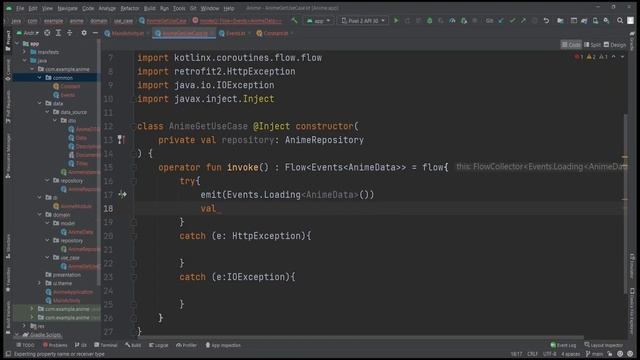Screen dimensions: 640x360
Task: Open project panel settings gear
Action: [84, 33]
